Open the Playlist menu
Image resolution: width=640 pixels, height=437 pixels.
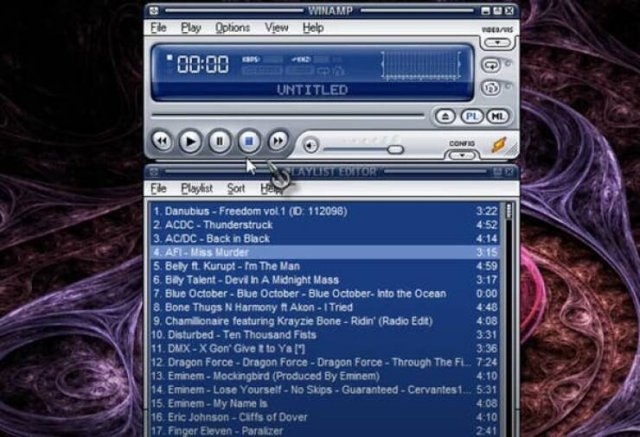tap(197, 189)
